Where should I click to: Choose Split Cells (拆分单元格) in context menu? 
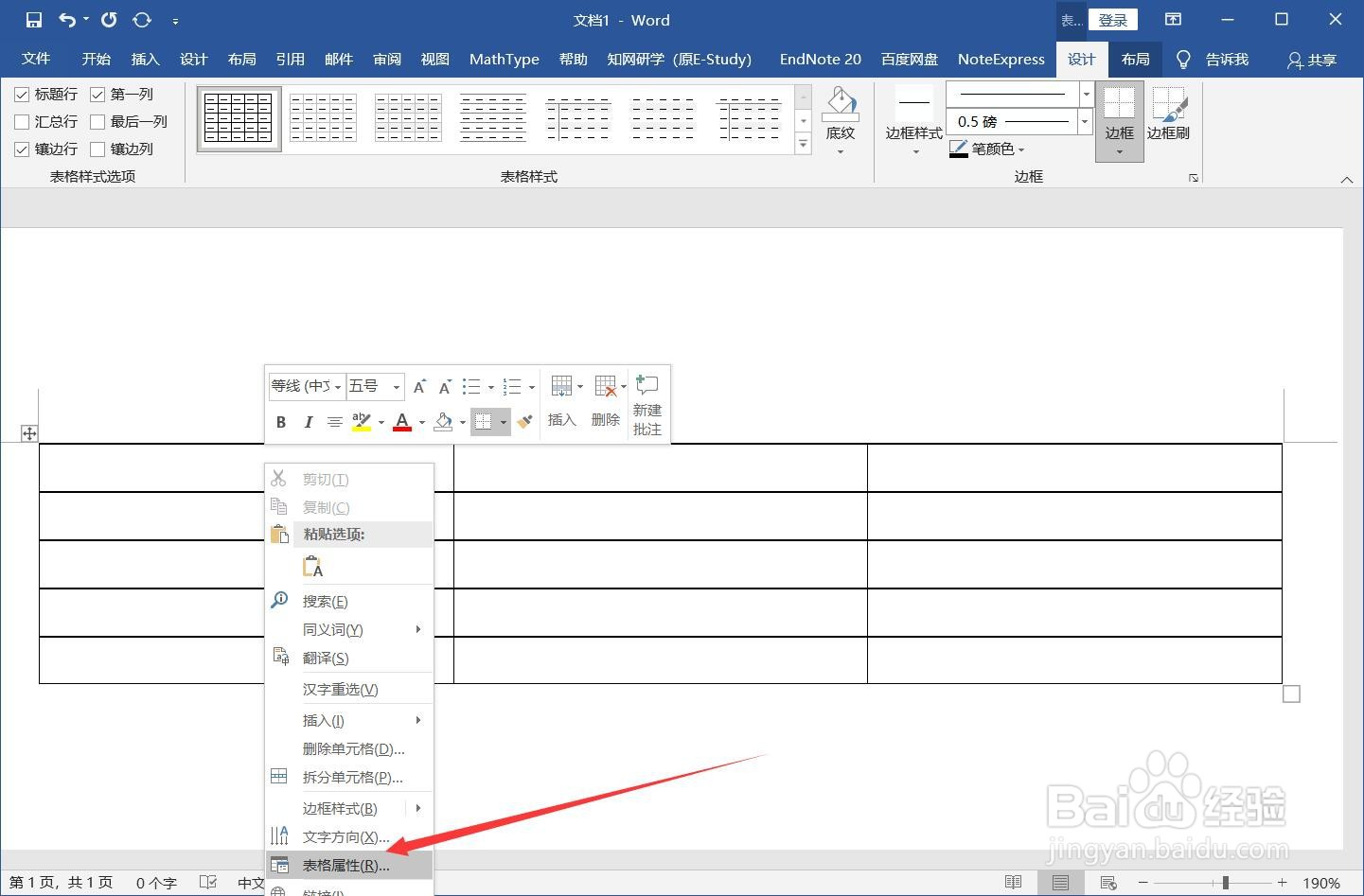click(x=349, y=778)
